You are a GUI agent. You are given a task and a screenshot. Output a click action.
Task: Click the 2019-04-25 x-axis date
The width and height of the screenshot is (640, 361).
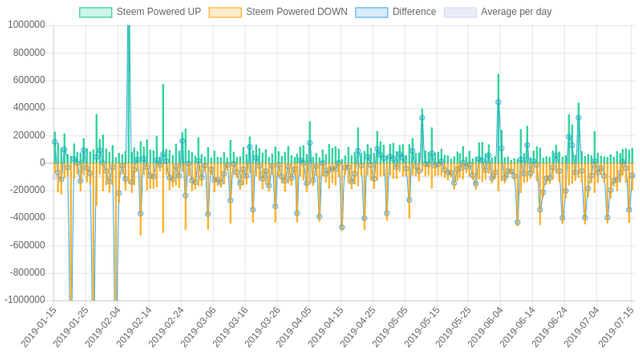tap(358, 327)
